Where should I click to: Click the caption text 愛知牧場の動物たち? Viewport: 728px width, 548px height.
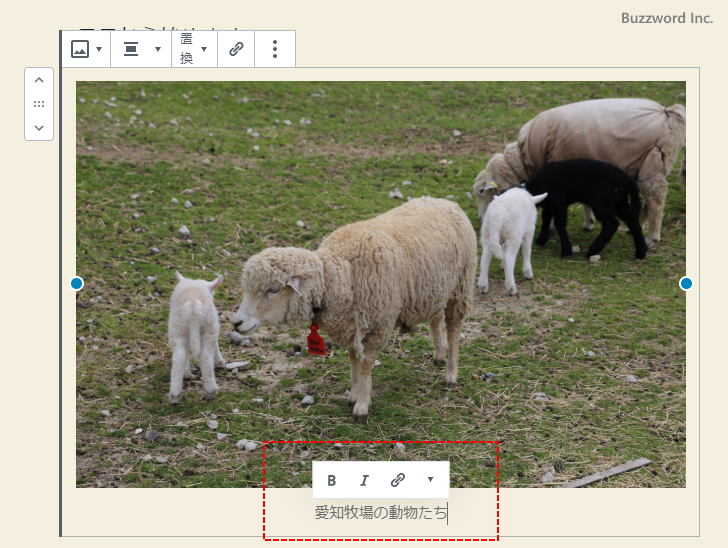380,514
